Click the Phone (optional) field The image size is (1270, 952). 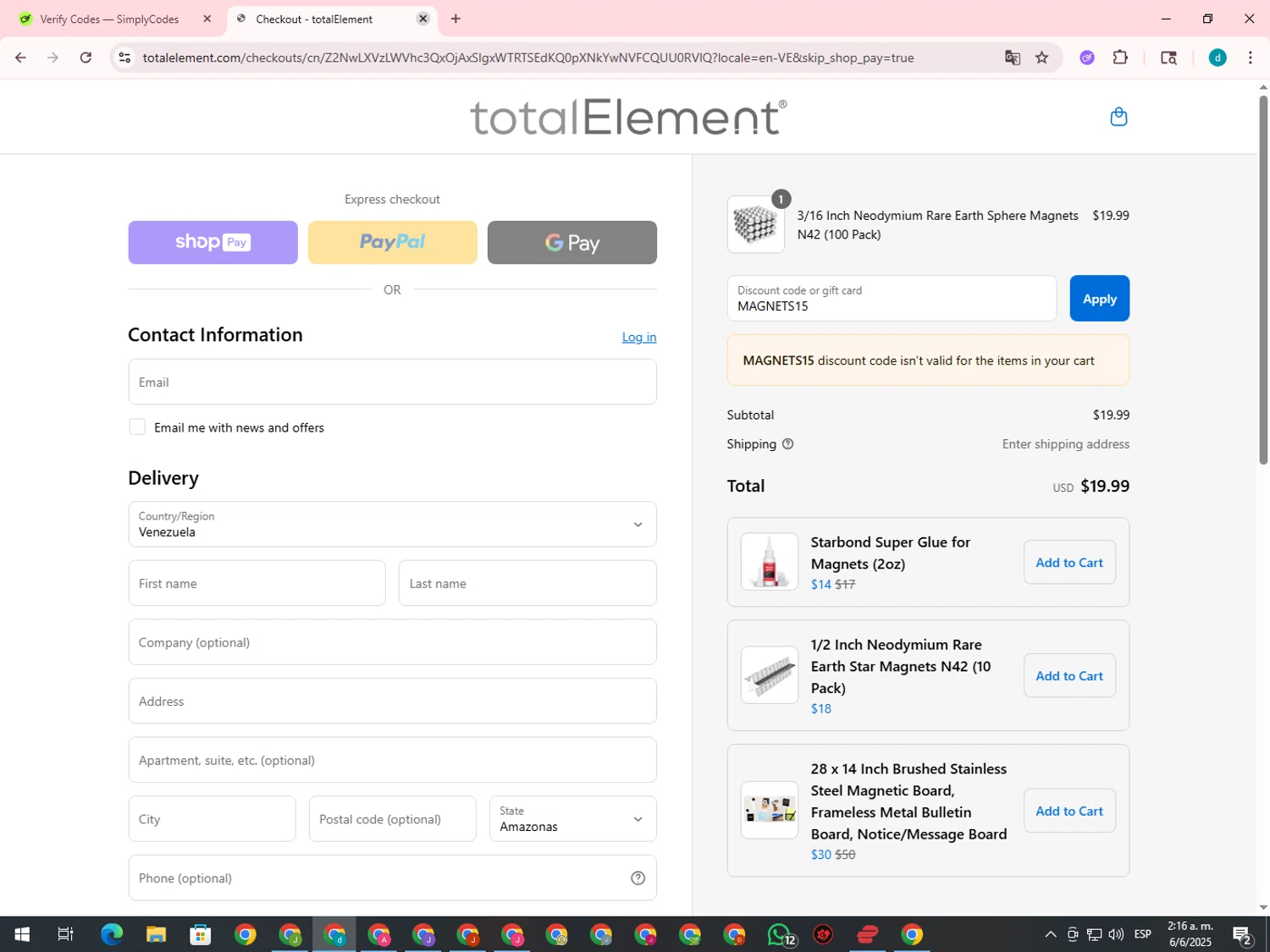pos(392,878)
